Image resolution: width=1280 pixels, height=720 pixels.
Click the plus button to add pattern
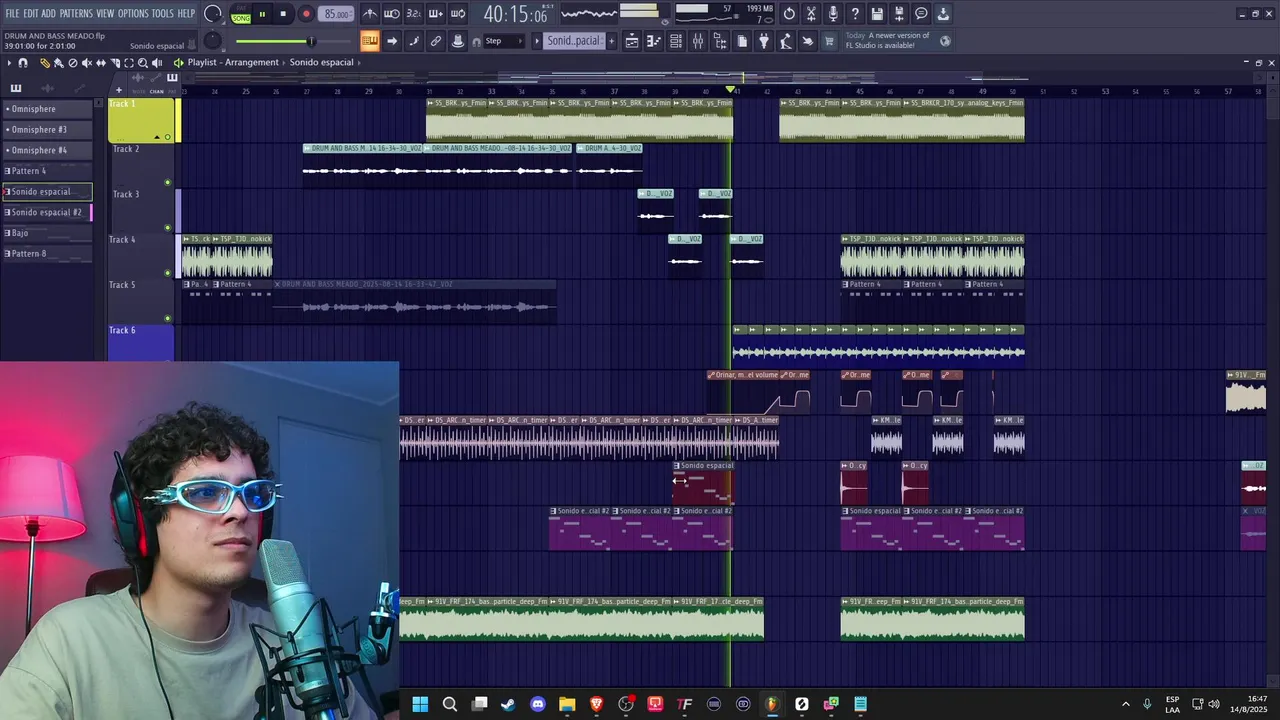(x=611, y=41)
